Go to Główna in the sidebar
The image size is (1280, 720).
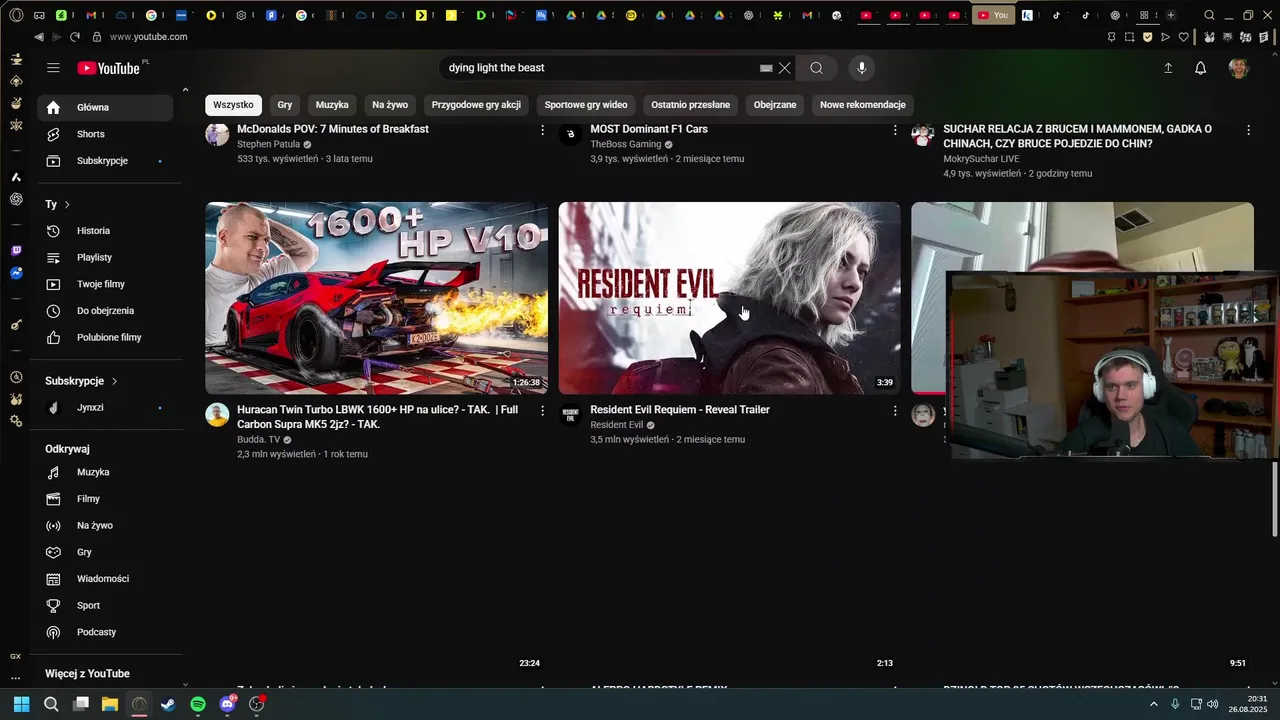tap(105, 107)
